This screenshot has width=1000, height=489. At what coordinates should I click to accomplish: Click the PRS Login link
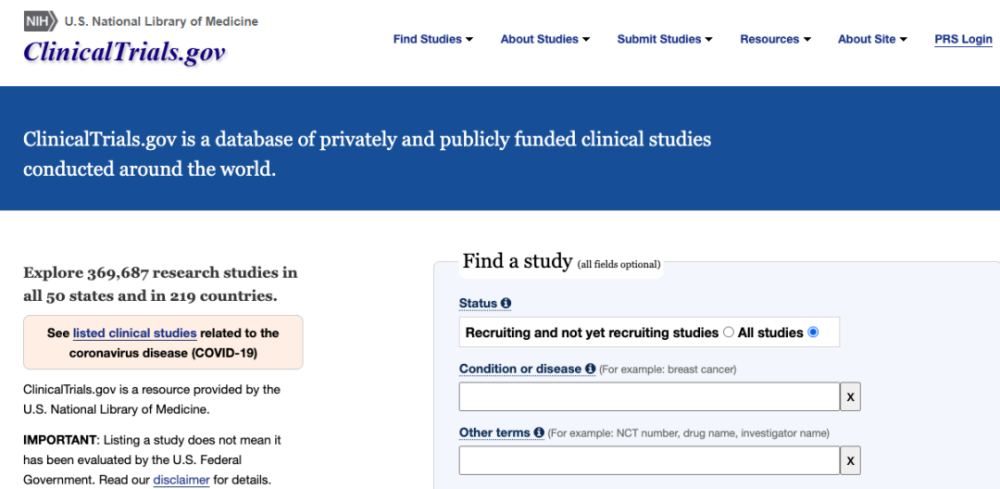point(963,39)
